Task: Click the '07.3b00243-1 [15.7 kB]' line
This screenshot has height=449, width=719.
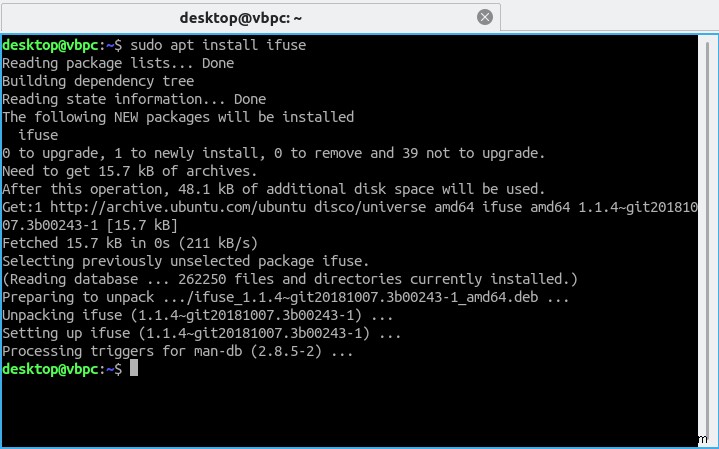Action: pos(90,225)
